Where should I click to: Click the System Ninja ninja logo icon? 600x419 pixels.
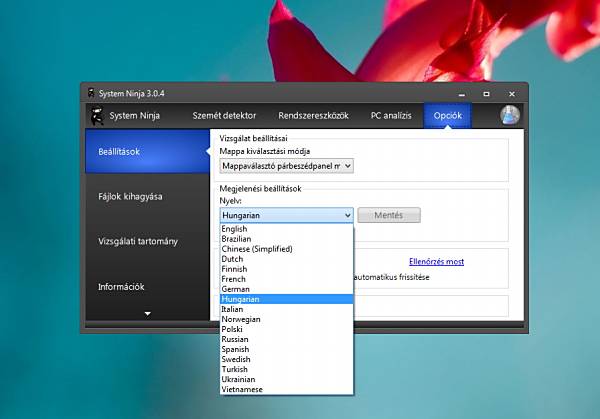pos(97,116)
